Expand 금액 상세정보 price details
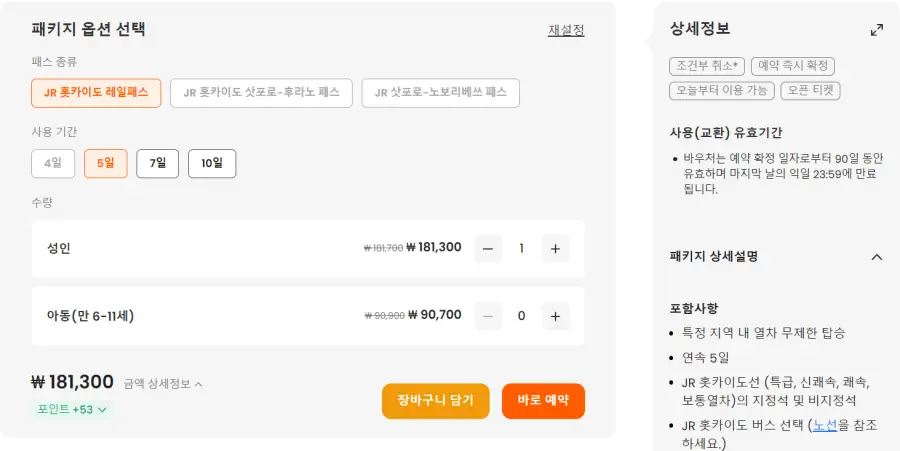The image size is (900, 451). 163,384
